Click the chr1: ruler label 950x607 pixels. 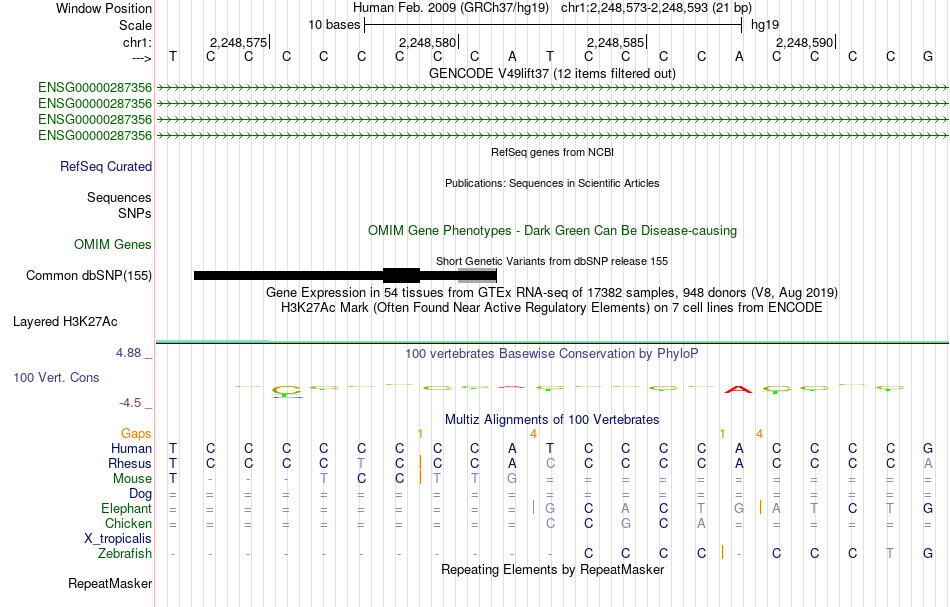point(137,42)
